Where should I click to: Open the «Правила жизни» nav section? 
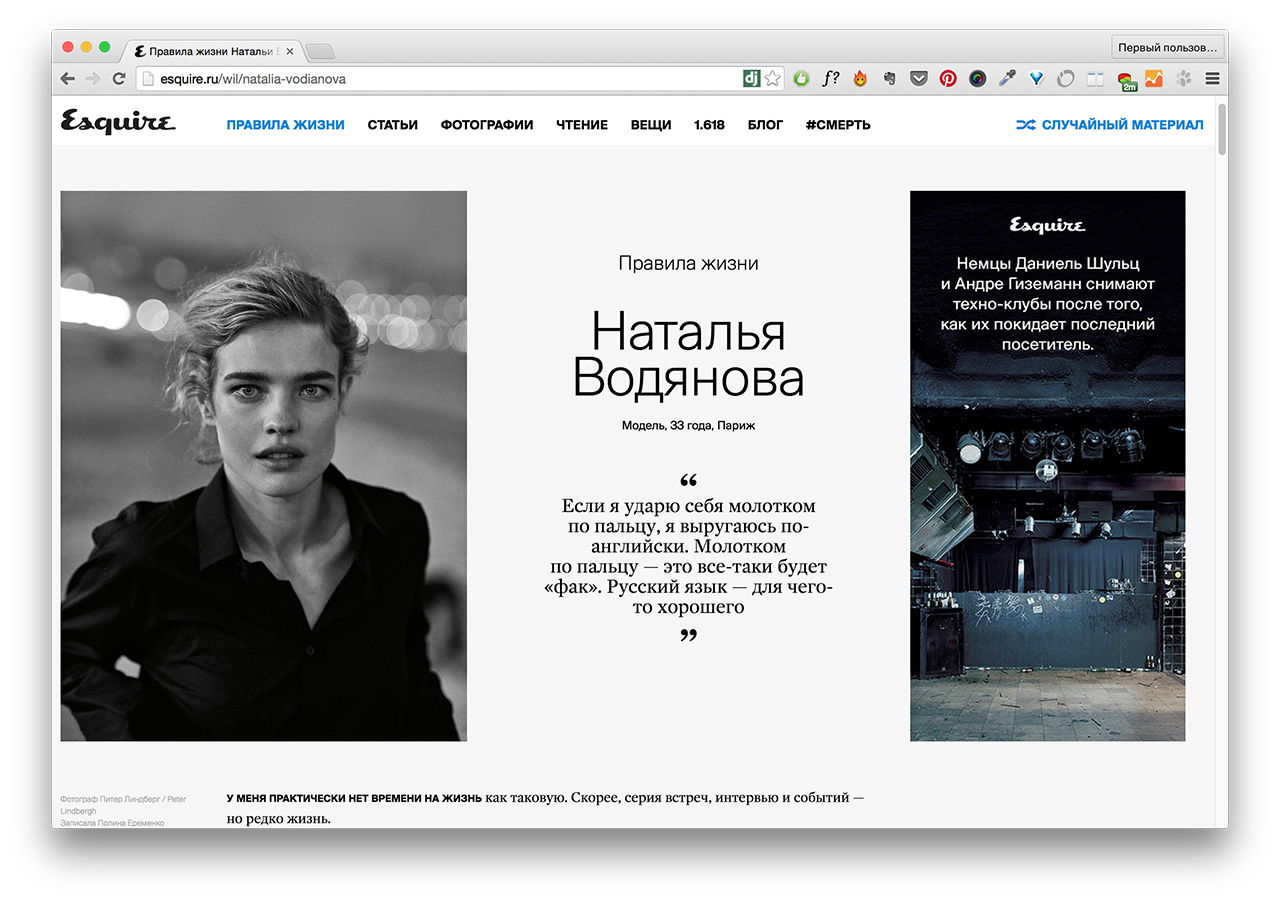(285, 125)
